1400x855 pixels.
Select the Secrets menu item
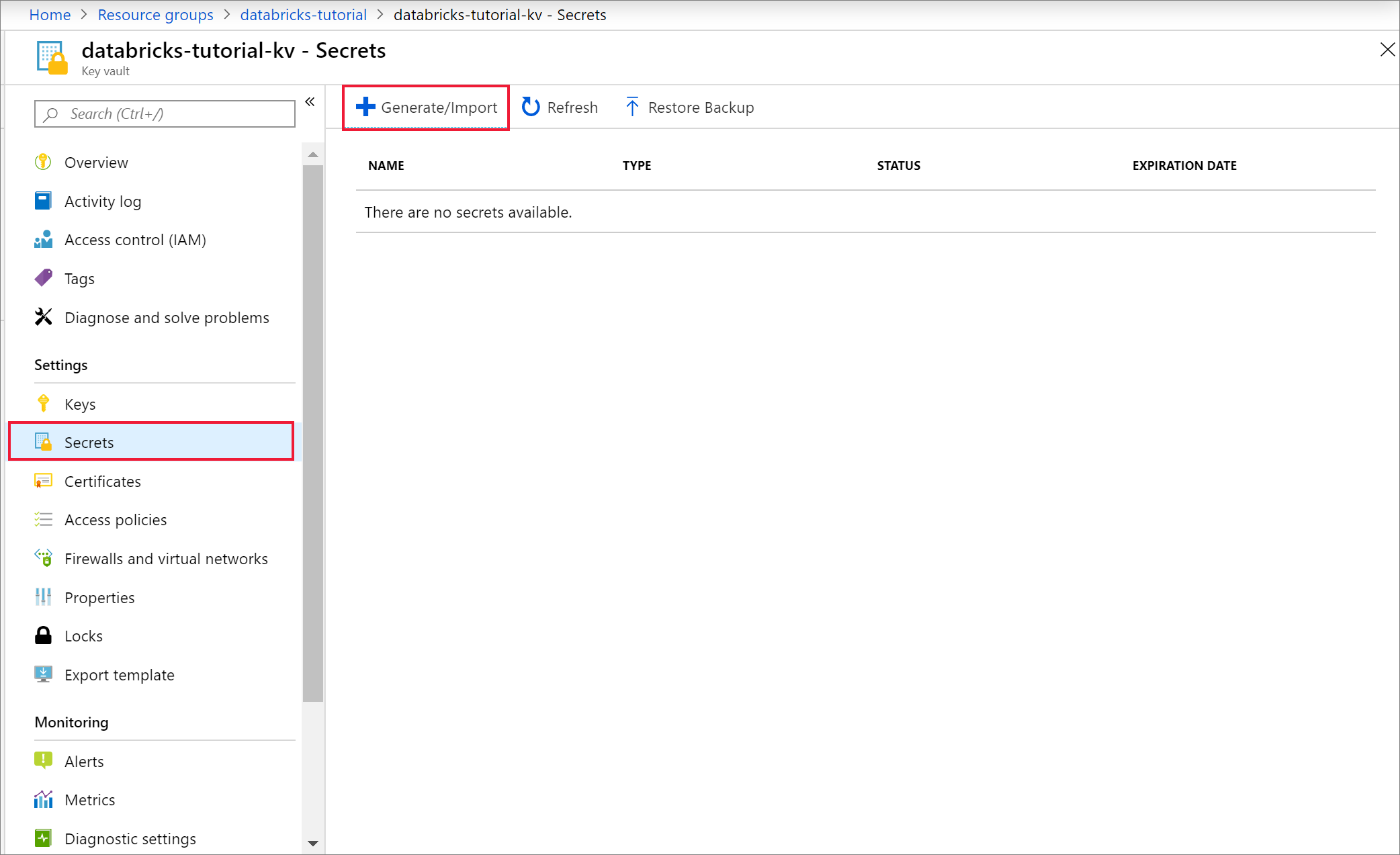click(x=89, y=443)
